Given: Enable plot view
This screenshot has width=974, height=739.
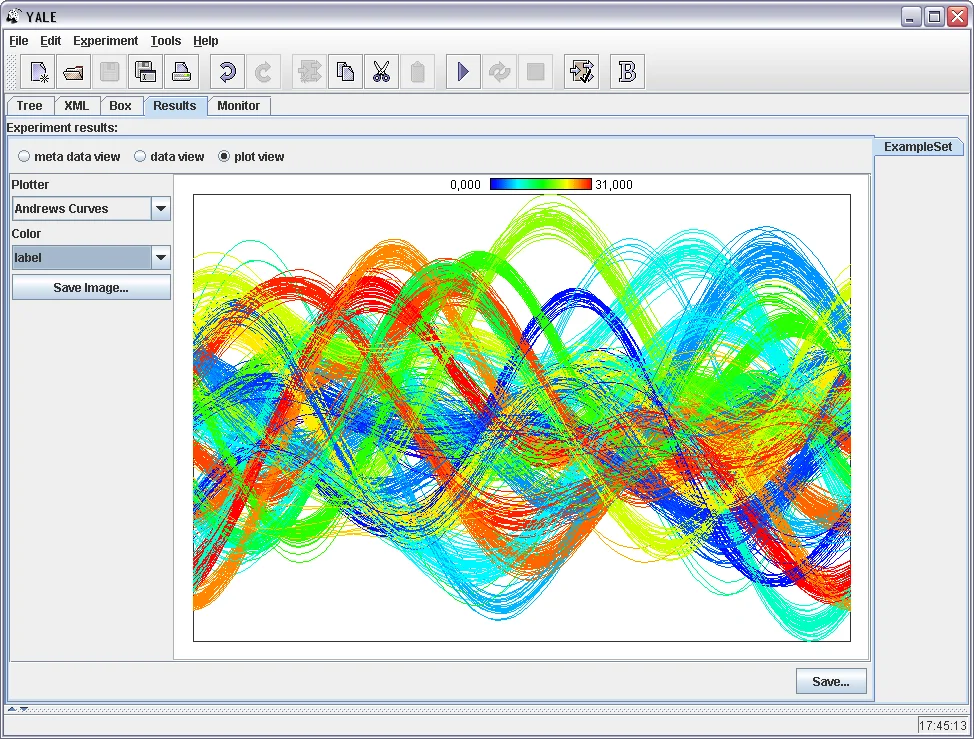Looking at the screenshot, I should (x=223, y=156).
